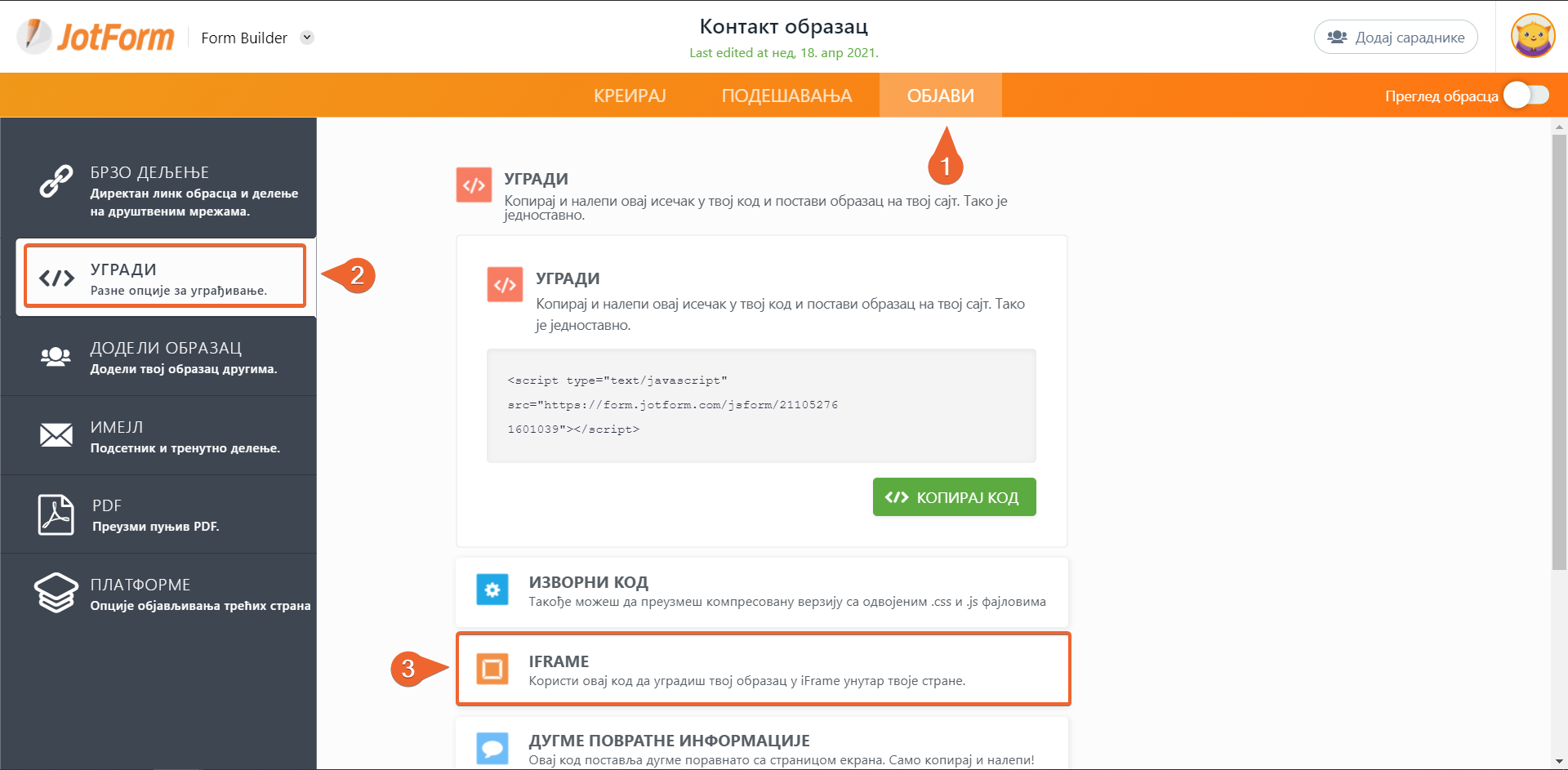The height and width of the screenshot is (770, 1568).
Task: Click the Имејл envelope icon
Action: (56, 435)
